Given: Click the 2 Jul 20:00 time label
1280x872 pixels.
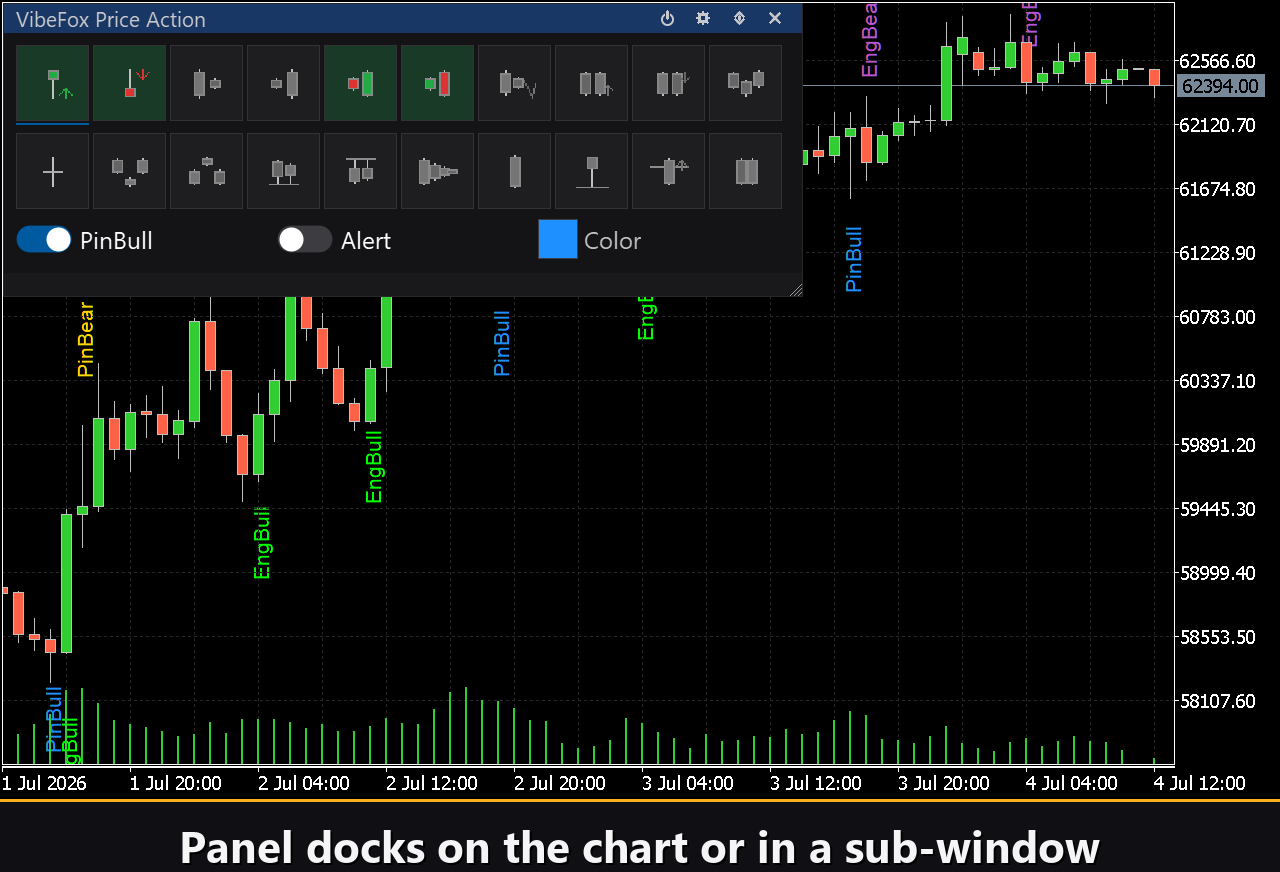Looking at the screenshot, I should click(560, 783).
